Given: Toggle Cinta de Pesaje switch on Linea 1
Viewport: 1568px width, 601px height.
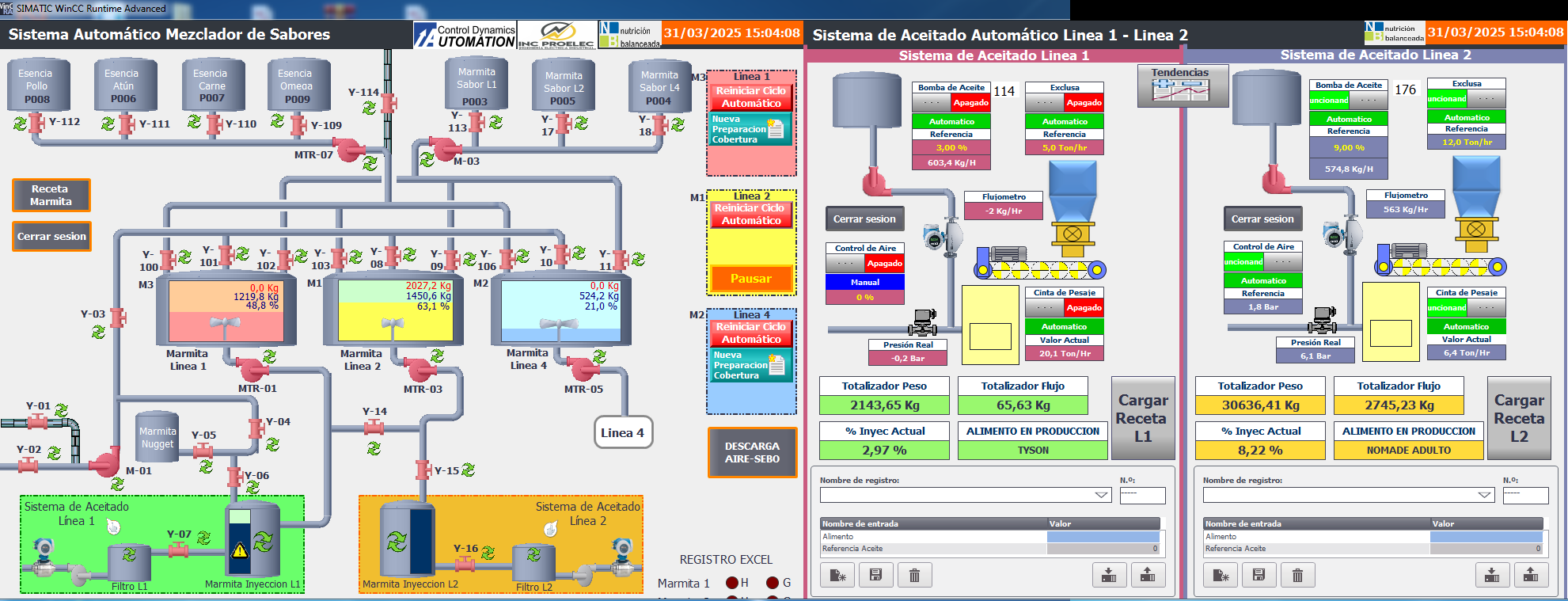Looking at the screenshot, I should pyautogui.click(x=1065, y=308).
